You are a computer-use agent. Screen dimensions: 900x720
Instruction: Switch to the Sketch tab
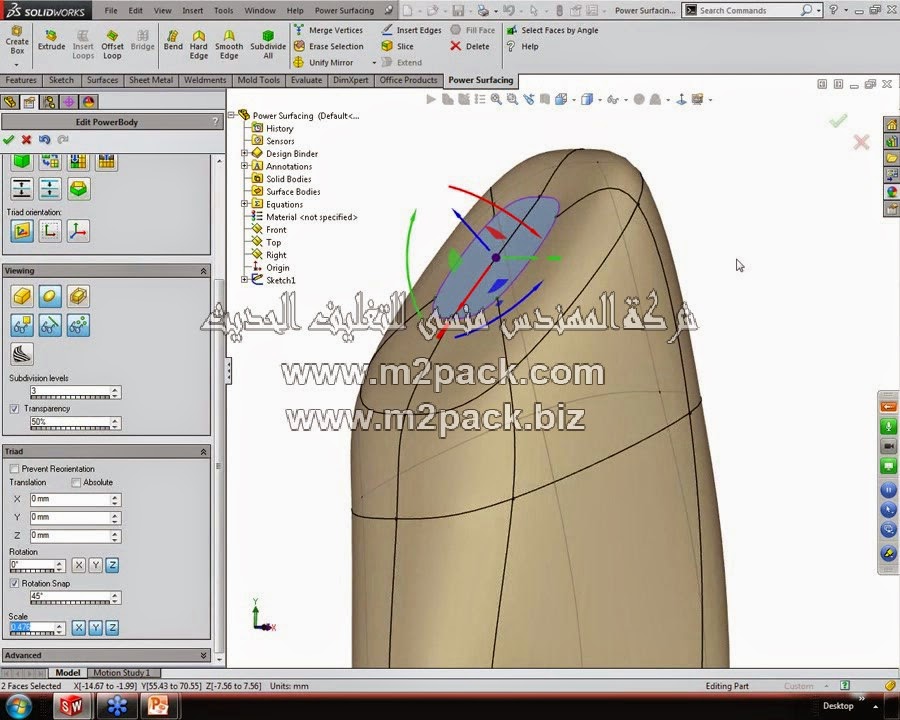click(61, 80)
